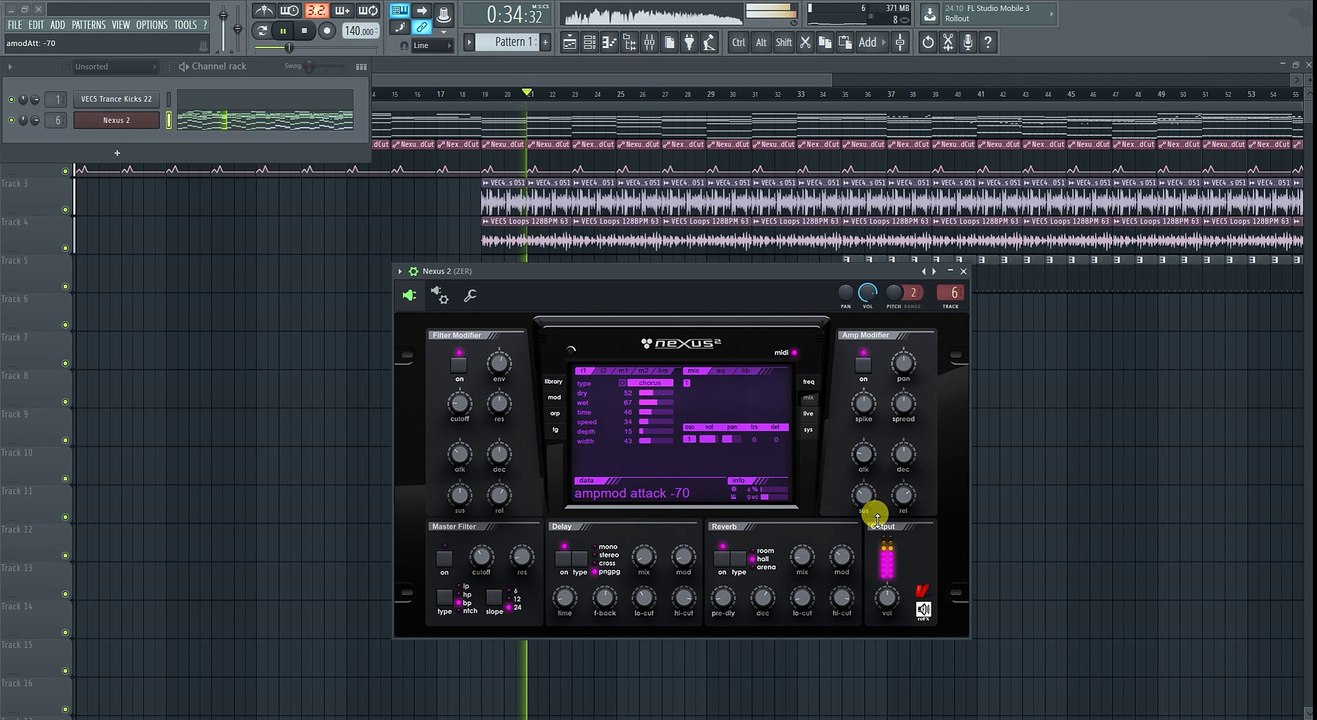Image resolution: width=1317 pixels, height=720 pixels.
Task: Click the Nexus 2 title bar gear icon
Action: point(413,271)
